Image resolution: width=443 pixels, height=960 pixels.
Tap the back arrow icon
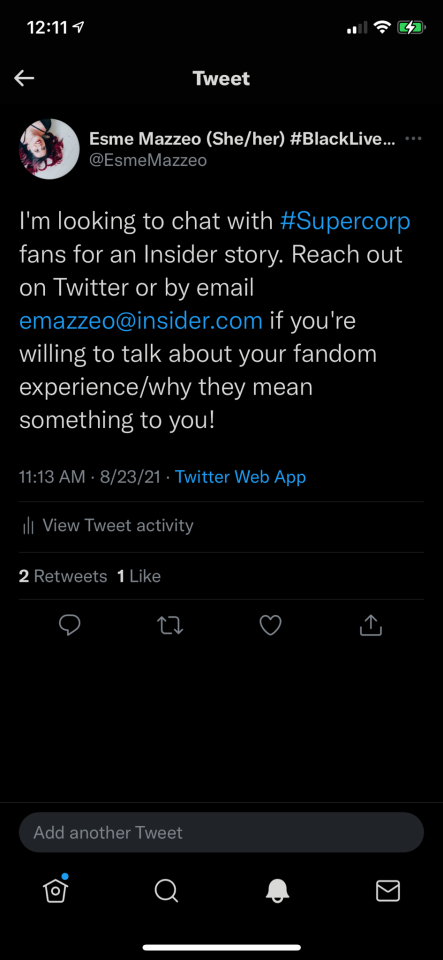click(24, 78)
